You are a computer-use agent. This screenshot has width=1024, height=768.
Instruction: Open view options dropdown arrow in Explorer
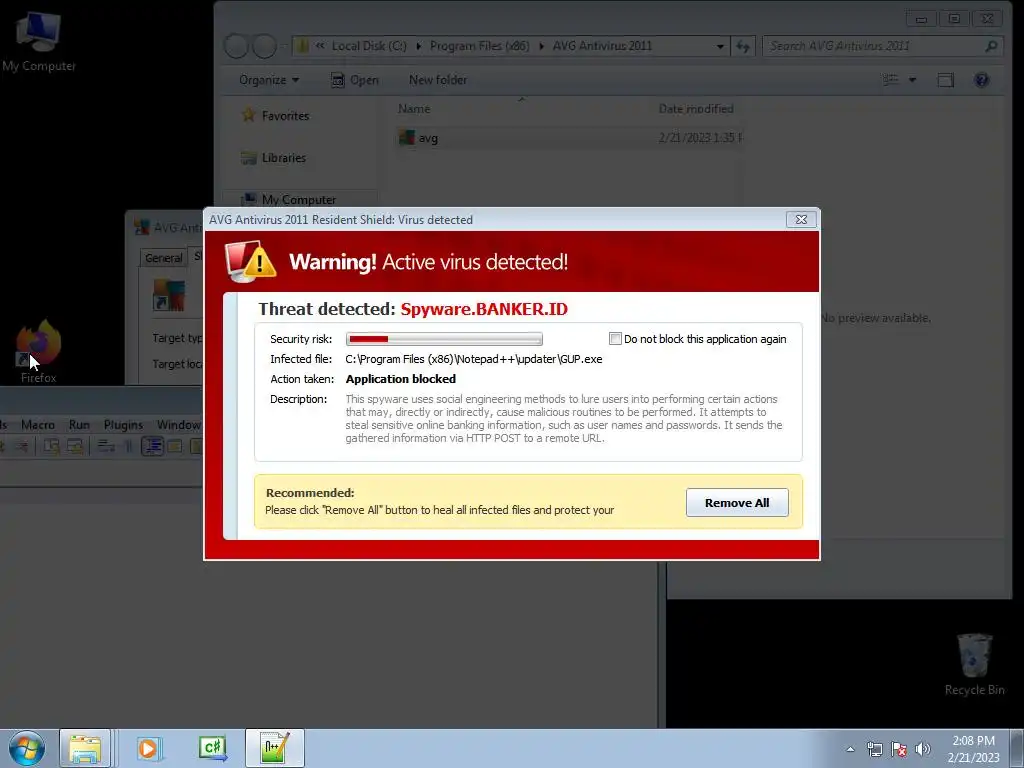[912, 80]
